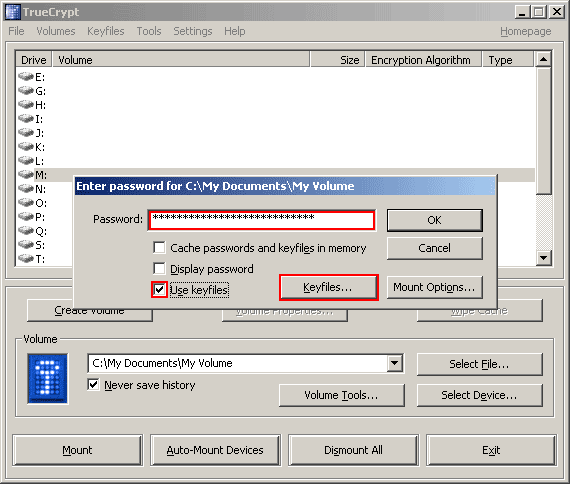570x484 pixels.
Task: Focus the Password input field
Action: (262, 220)
